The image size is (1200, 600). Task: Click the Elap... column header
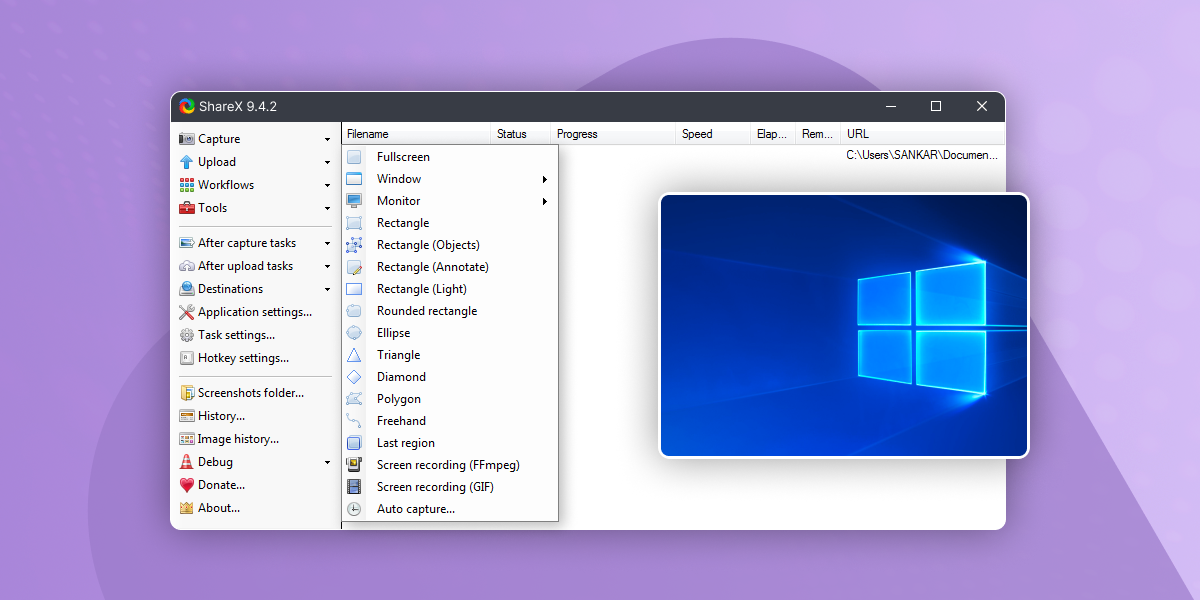point(774,134)
